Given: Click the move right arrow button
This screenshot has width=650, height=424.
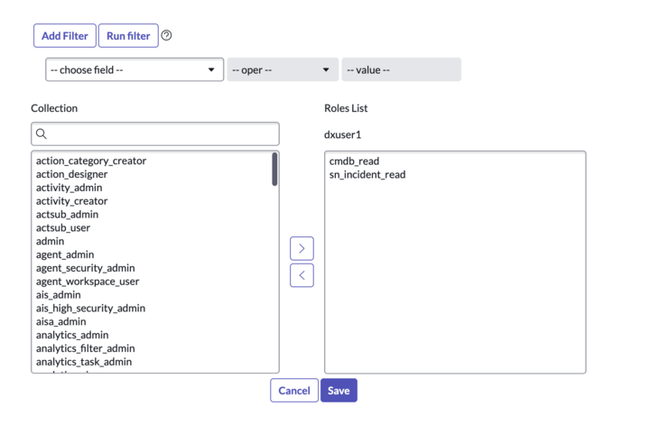Looking at the screenshot, I should (x=301, y=248).
